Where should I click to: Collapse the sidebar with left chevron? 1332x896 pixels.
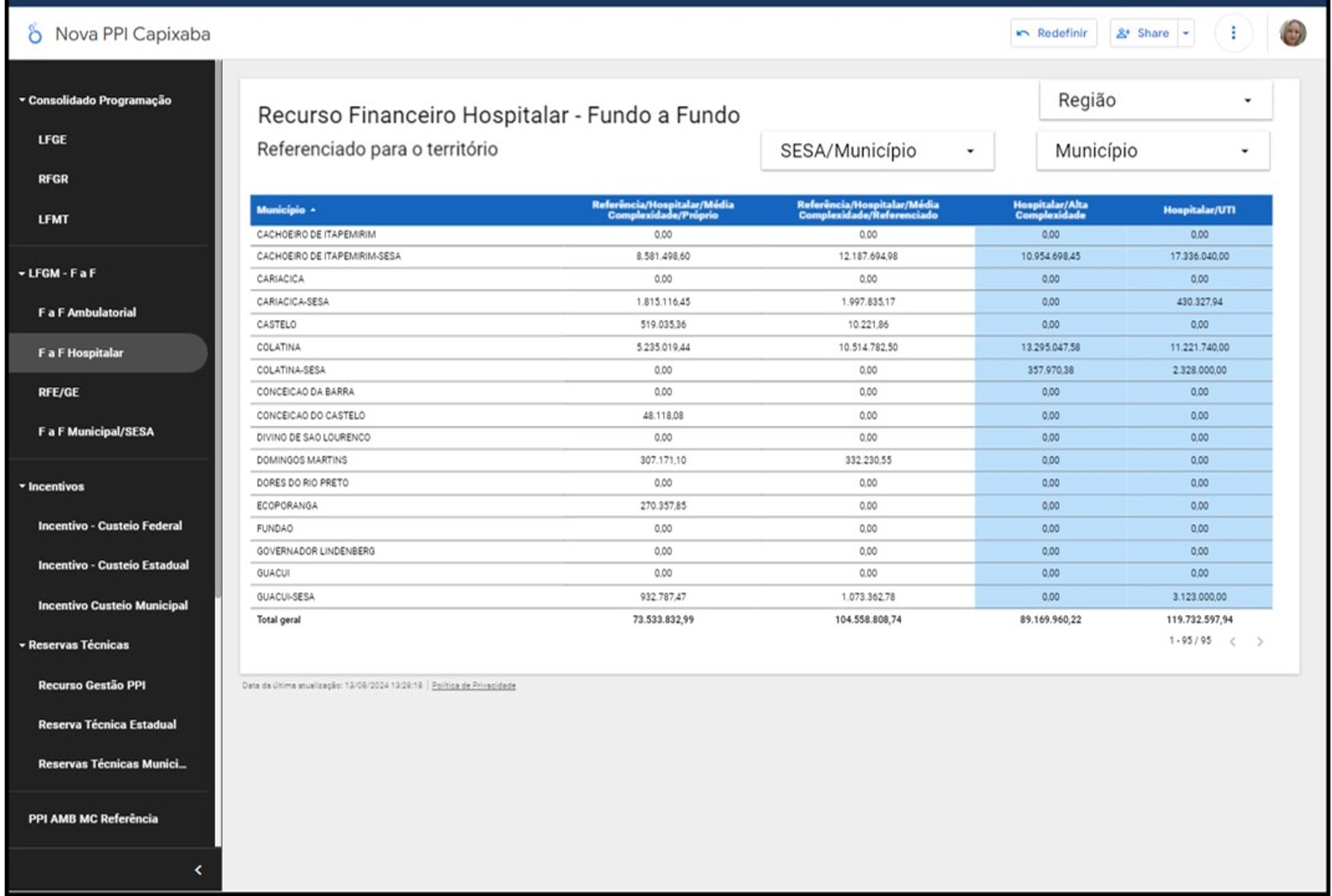click(198, 870)
